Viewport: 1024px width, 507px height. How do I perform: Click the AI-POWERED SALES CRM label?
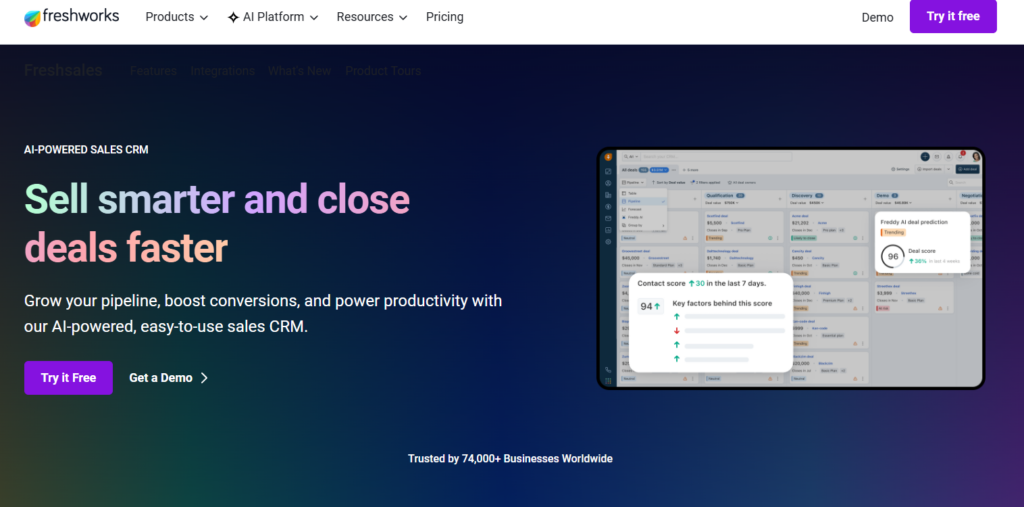tap(86, 150)
